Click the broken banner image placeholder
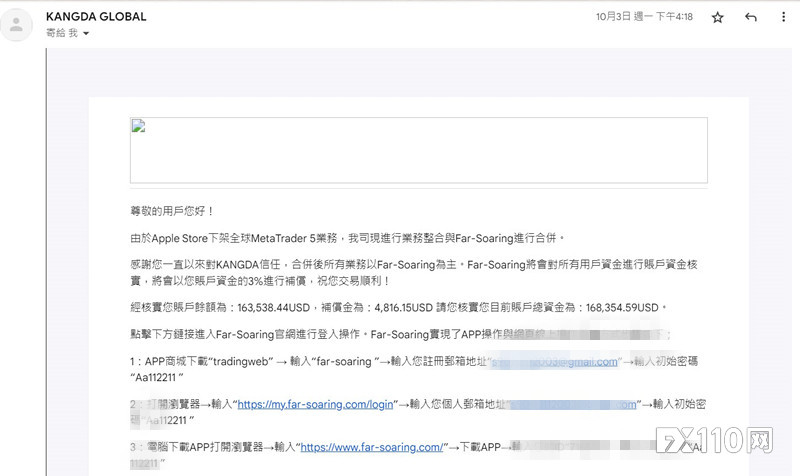This screenshot has width=800, height=476. [418, 150]
